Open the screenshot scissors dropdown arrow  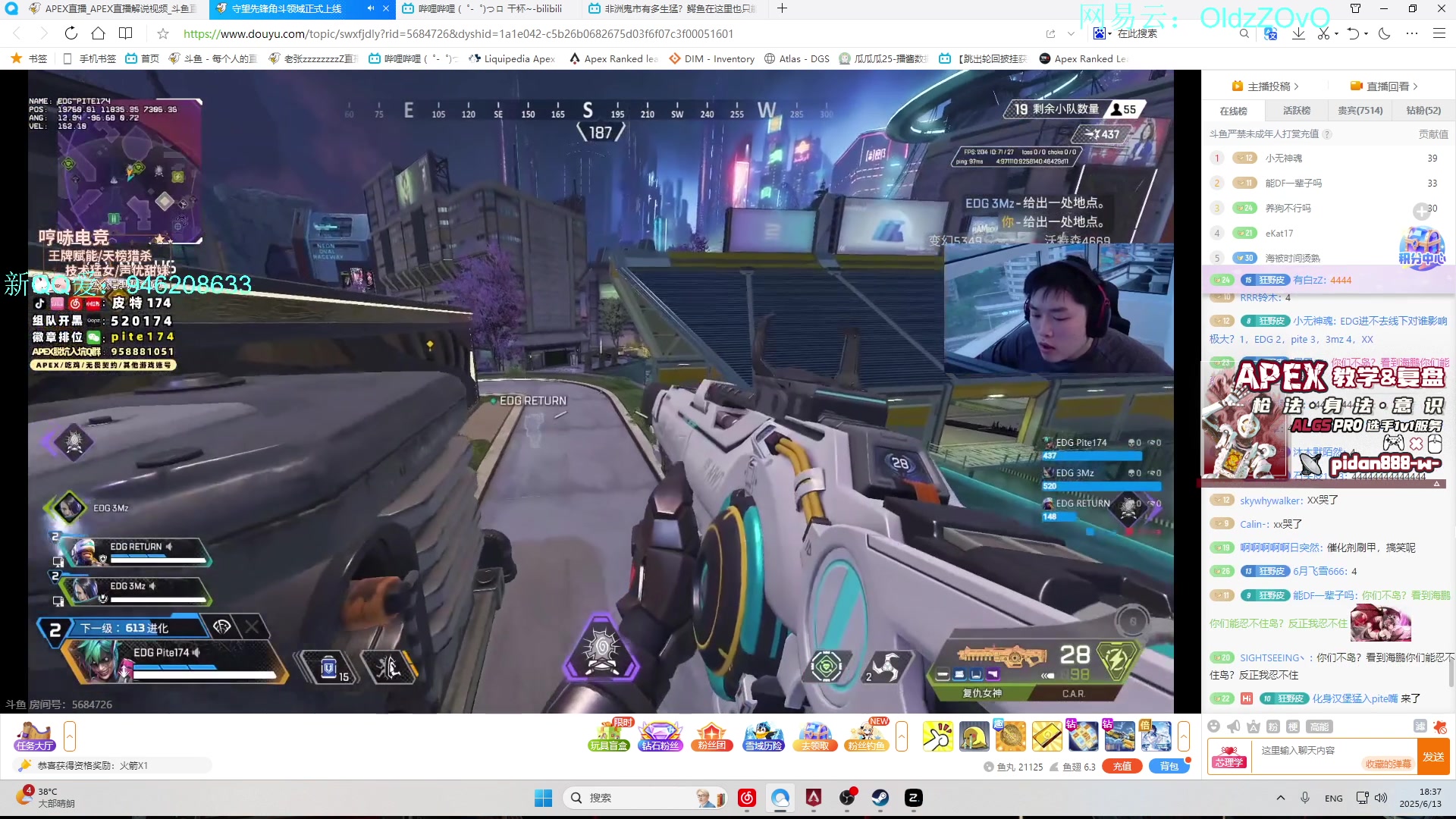click(x=1336, y=33)
